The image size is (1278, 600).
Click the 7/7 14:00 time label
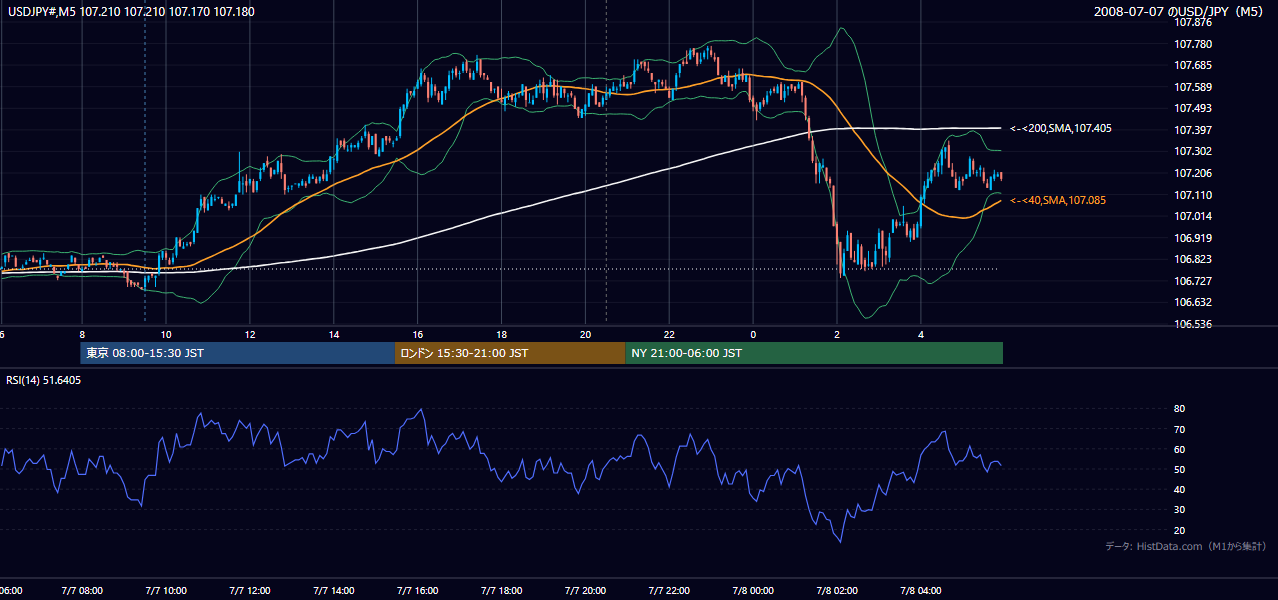pyautogui.click(x=334, y=591)
